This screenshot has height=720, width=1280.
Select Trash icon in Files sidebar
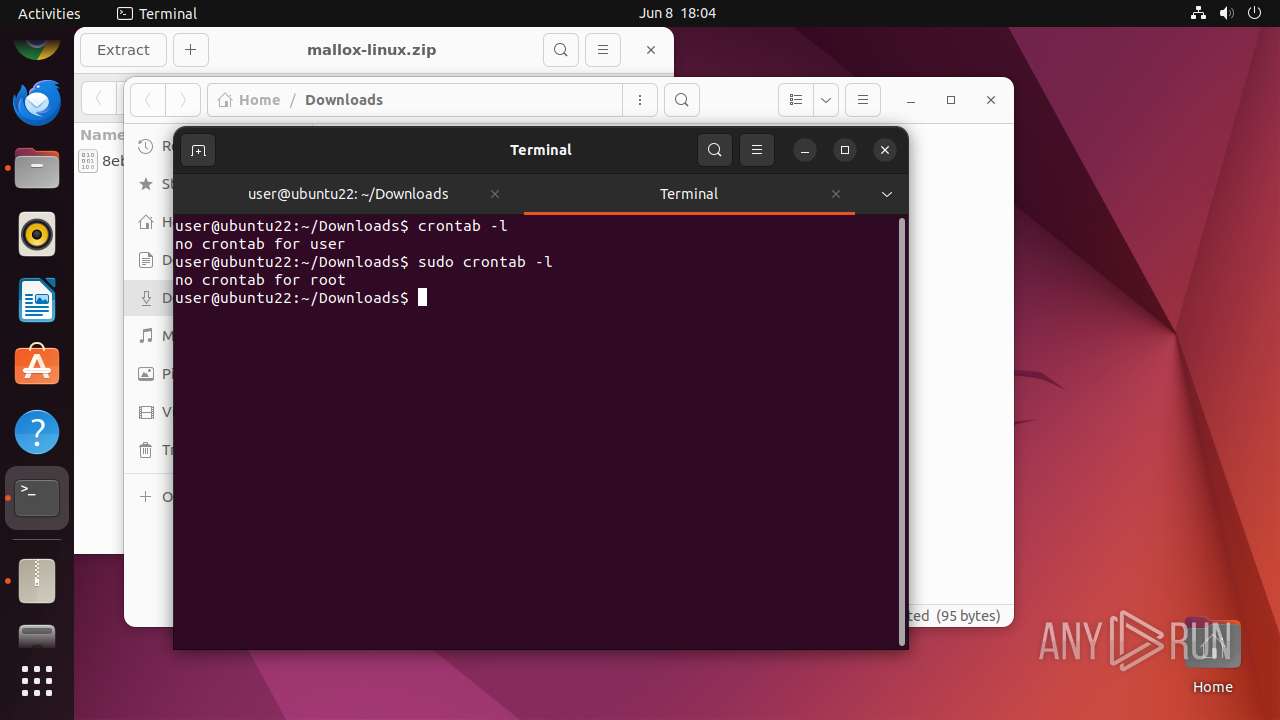(x=146, y=450)
